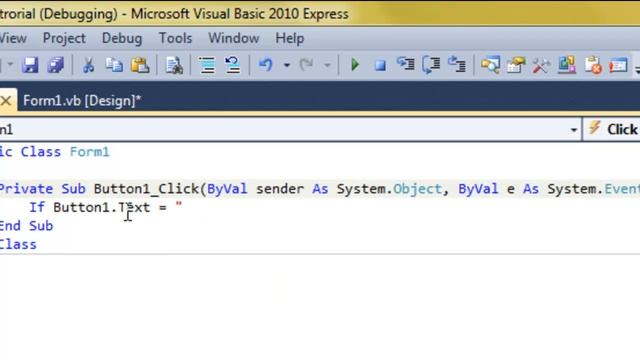Open the Solution Explorer icon

point(490,65)
